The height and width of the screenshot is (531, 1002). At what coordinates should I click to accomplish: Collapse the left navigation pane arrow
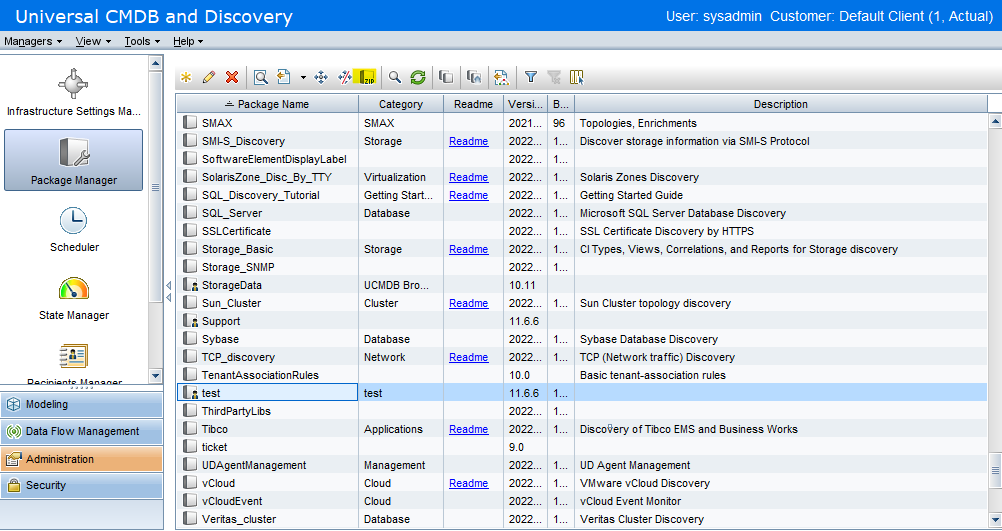point(169,285)
